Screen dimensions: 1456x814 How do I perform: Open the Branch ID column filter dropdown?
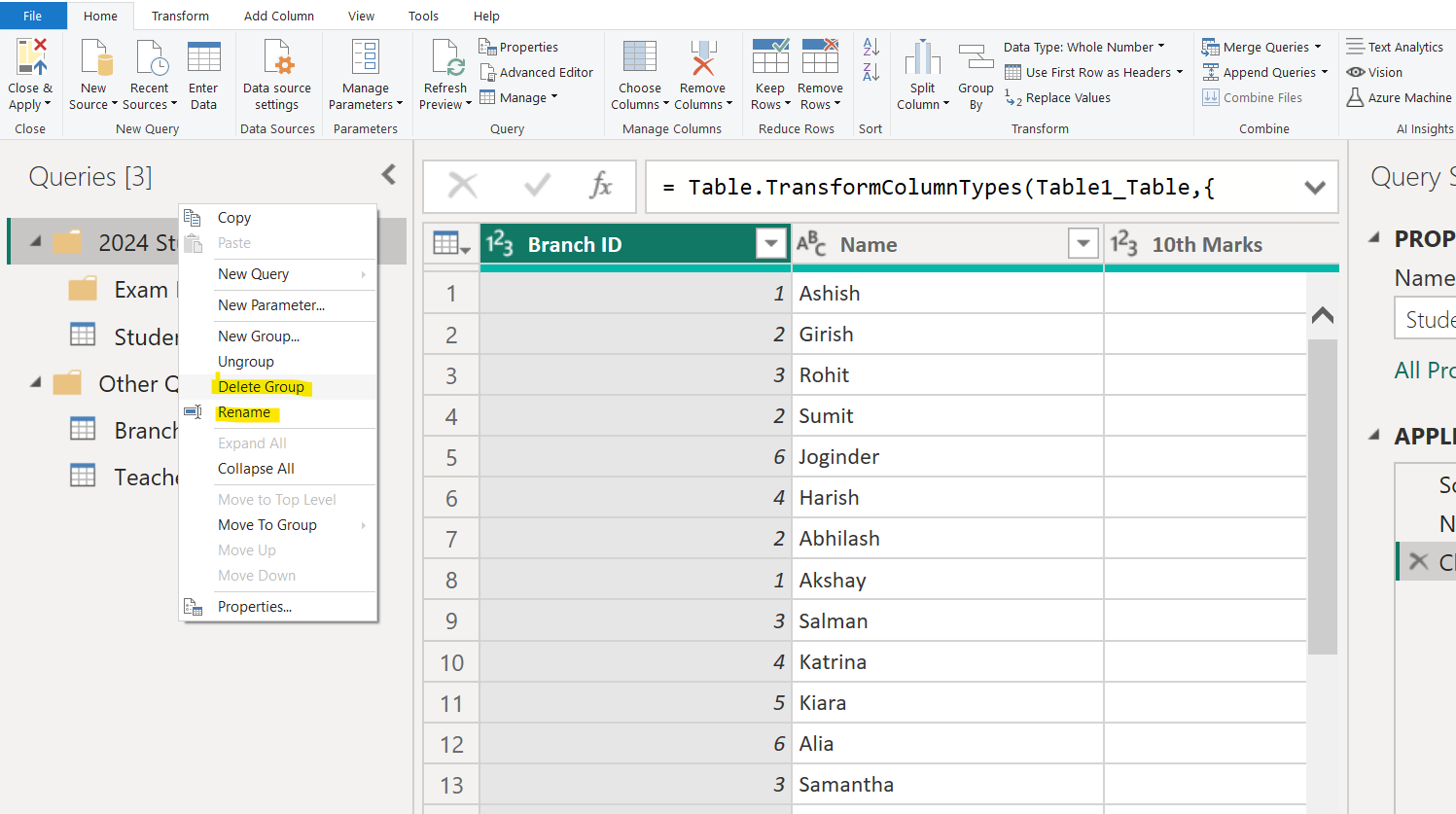coord(770,243)
